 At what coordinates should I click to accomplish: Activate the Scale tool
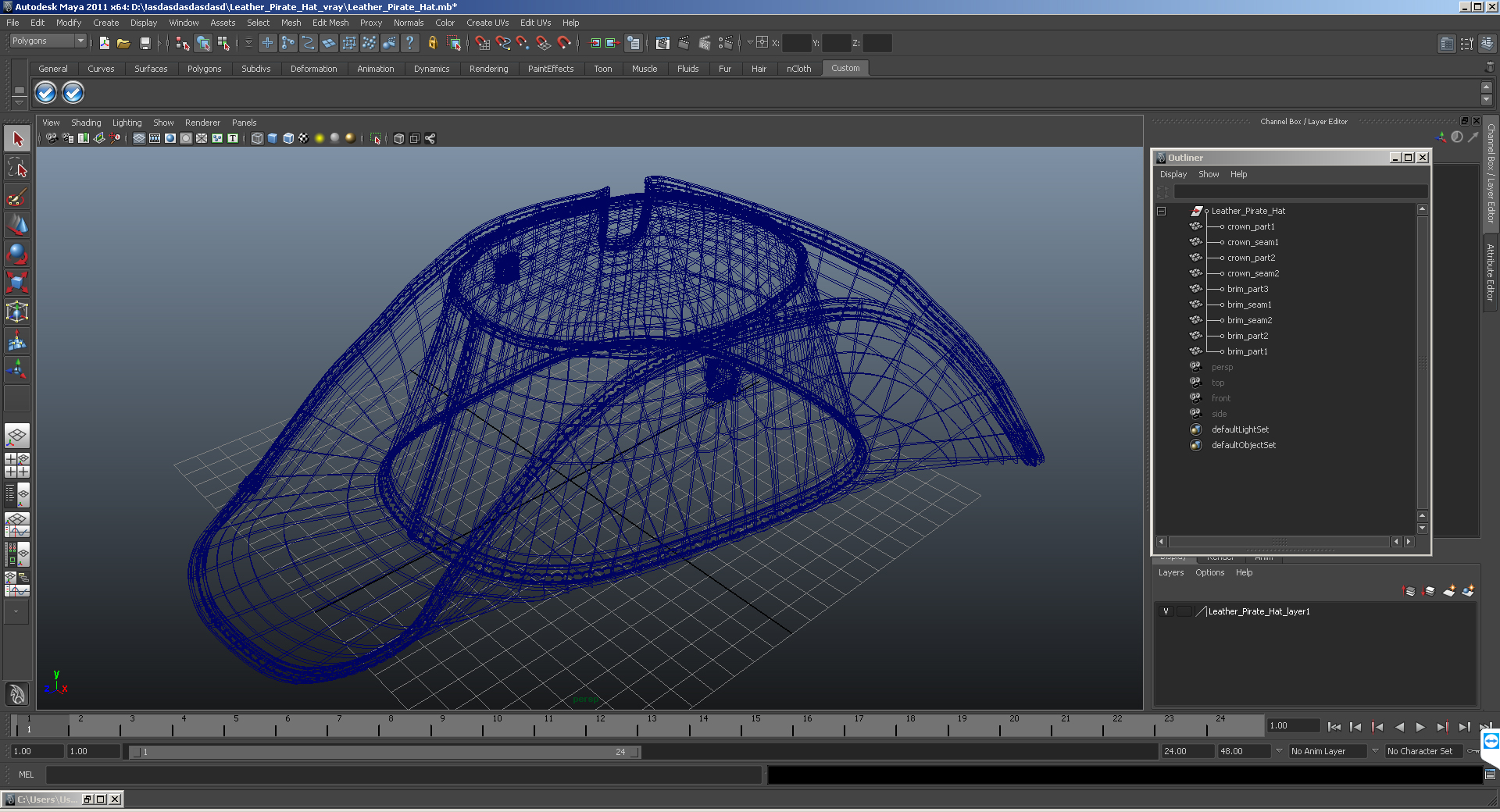[x=17, y=283]
